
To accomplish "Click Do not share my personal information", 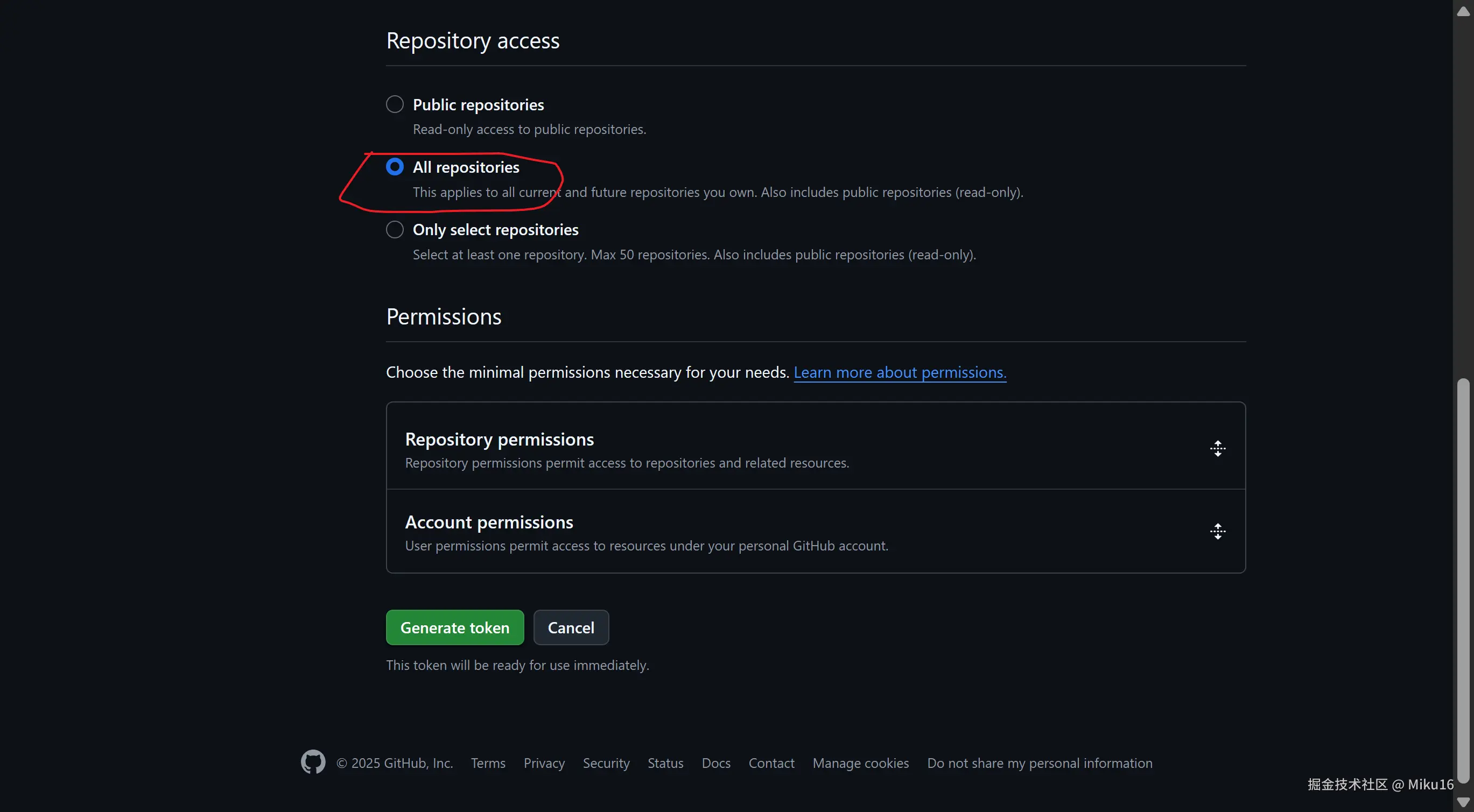I will click(1040, 763).
